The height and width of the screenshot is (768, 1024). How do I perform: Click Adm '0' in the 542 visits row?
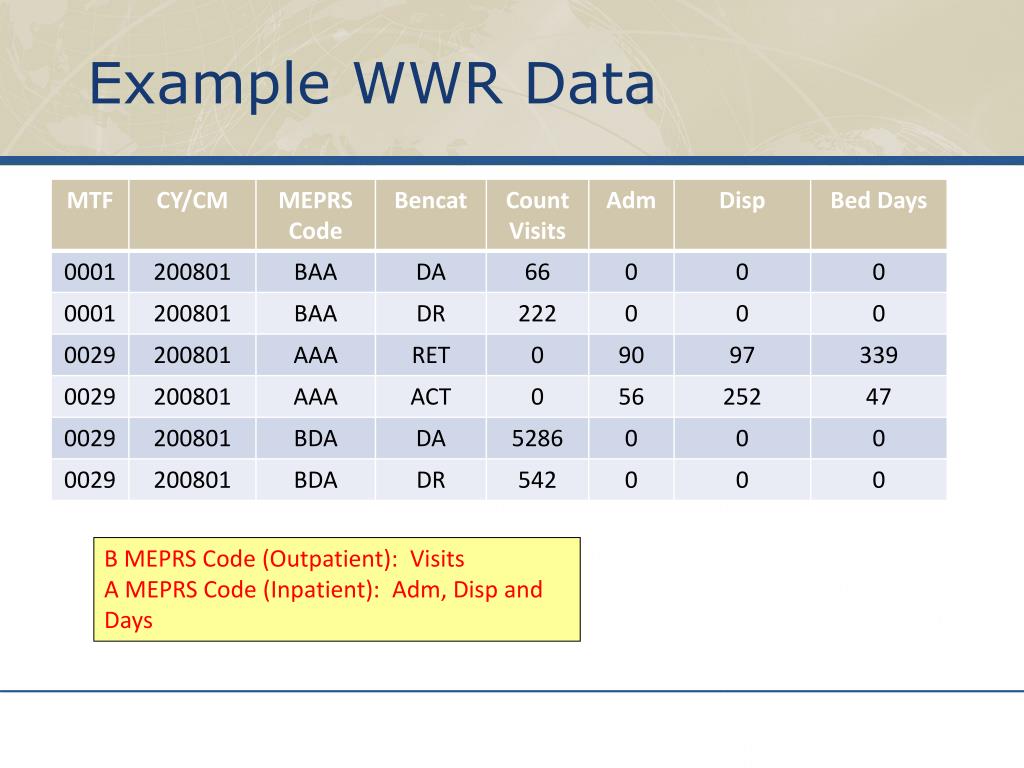[x=631, y=480]
